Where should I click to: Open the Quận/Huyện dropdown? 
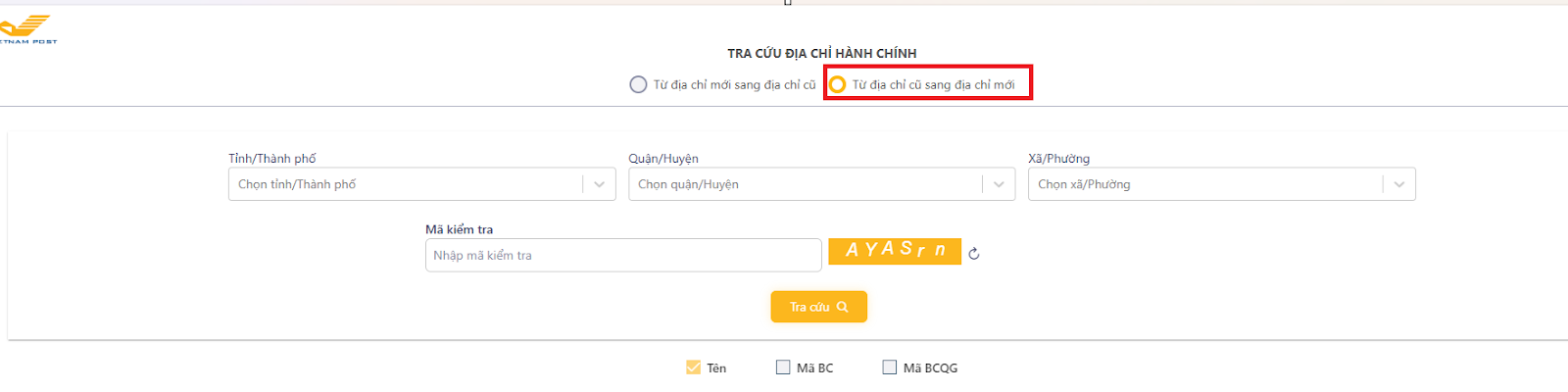(x=804, y=184)
